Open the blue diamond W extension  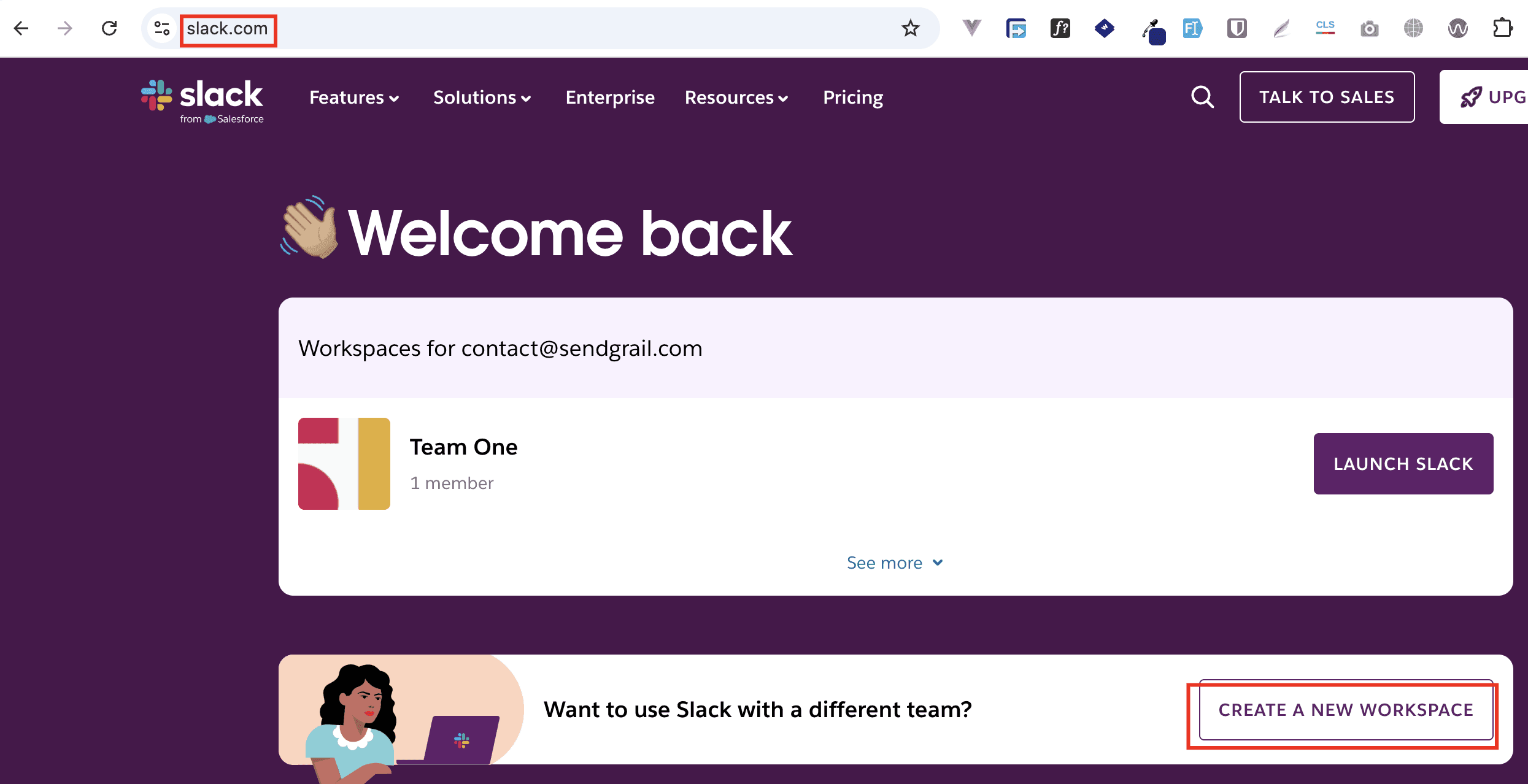coord(1105,28)
